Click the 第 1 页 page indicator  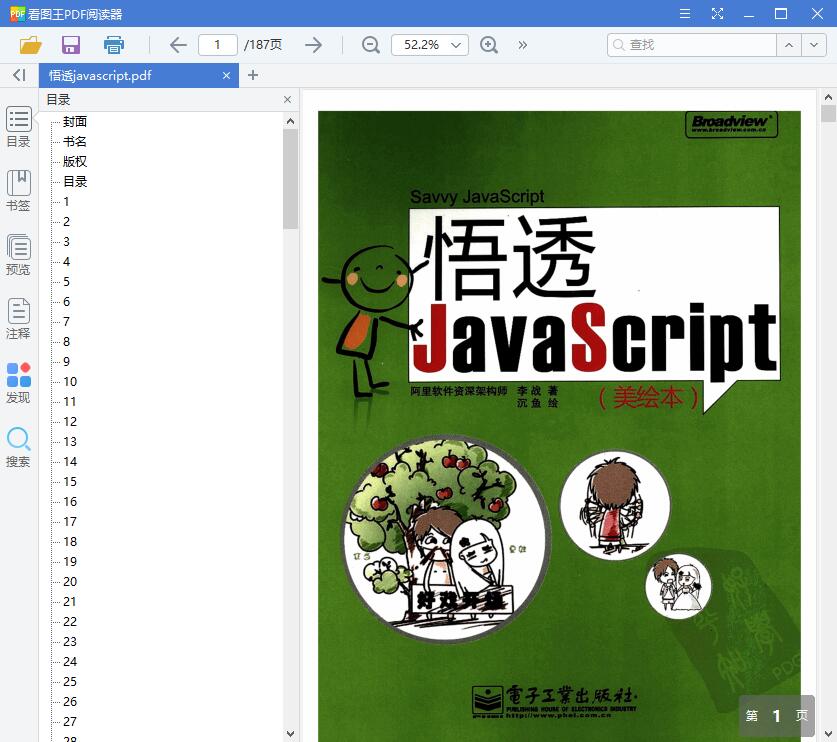coord(777,716)
